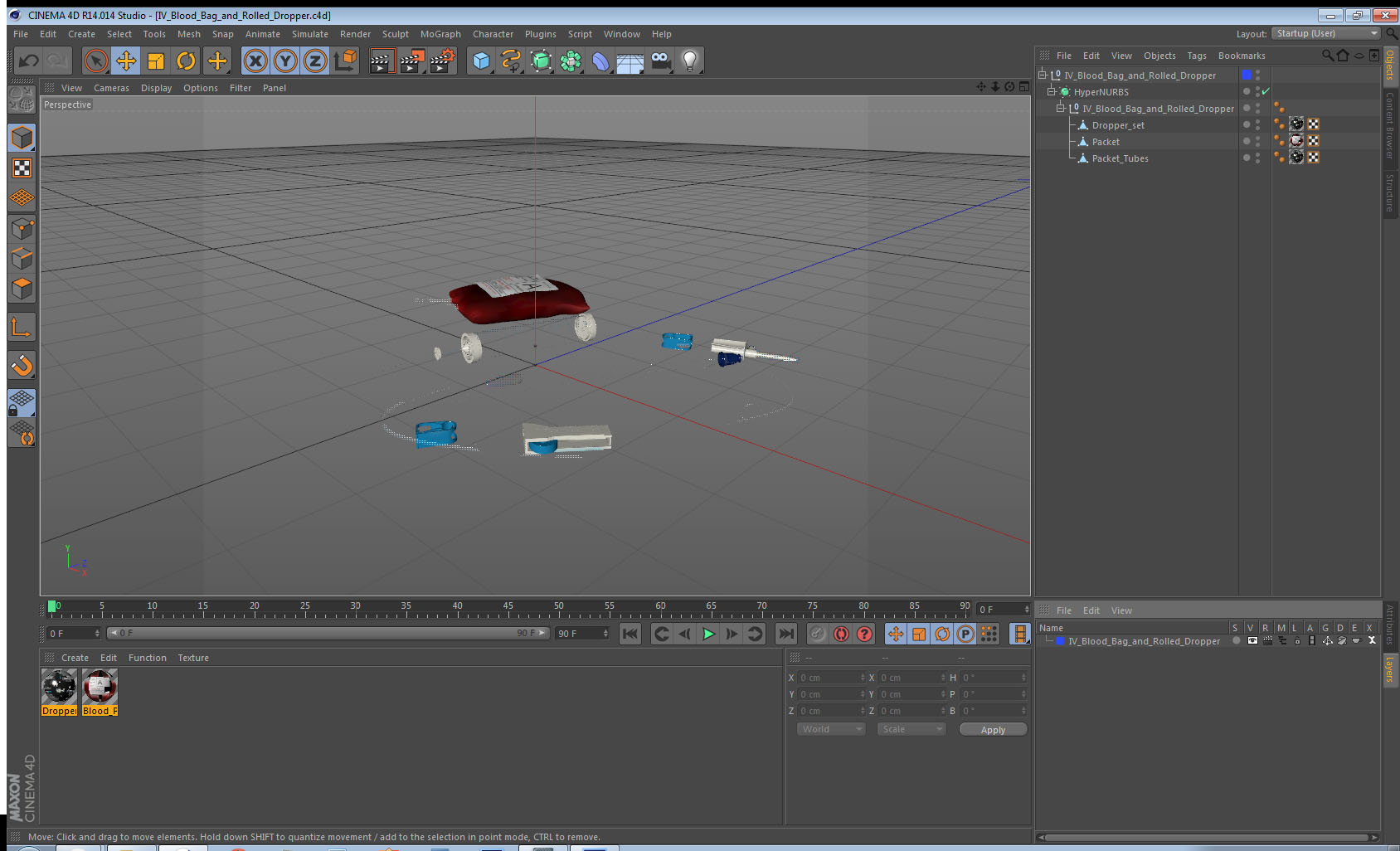This screenshot has height=851, width=1400.
Task: Toggle Z axis lock
Action: pos(315,61)
